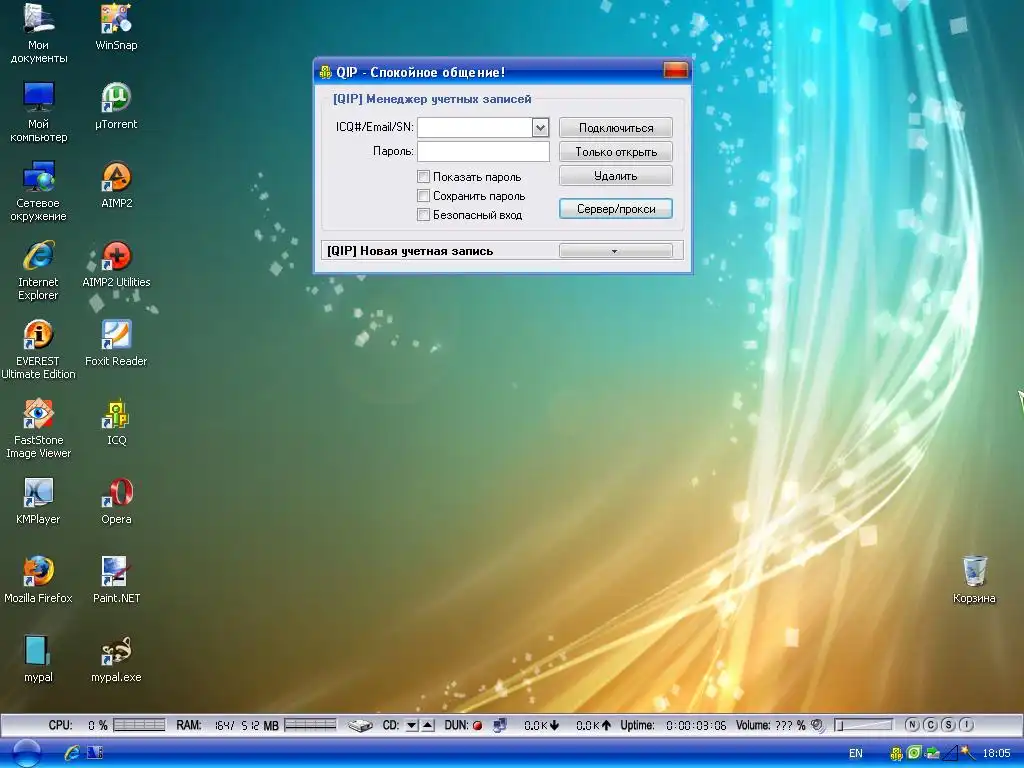Open the Сервер/прокси settings button
1024x768 pixels.
click(615, 209)
